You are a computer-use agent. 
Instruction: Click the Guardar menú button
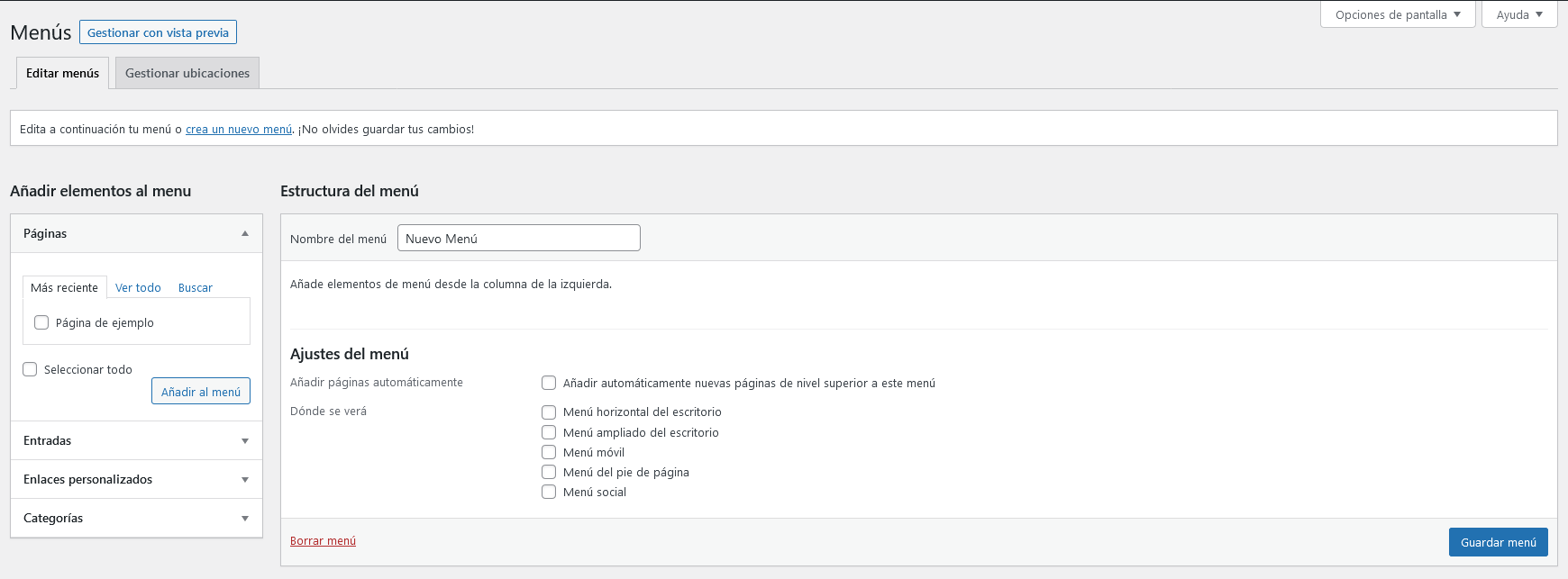tap(1498, 542)
